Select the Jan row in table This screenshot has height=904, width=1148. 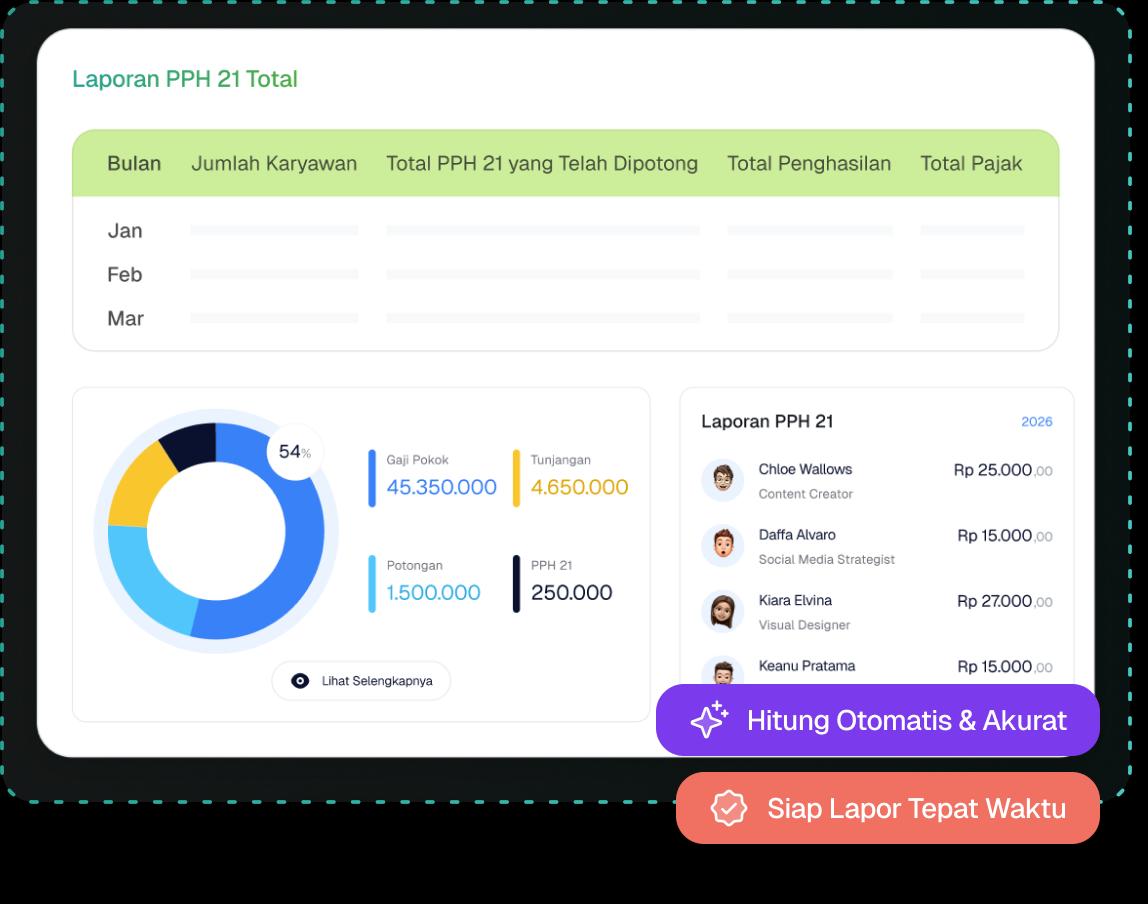pos(125,231)
